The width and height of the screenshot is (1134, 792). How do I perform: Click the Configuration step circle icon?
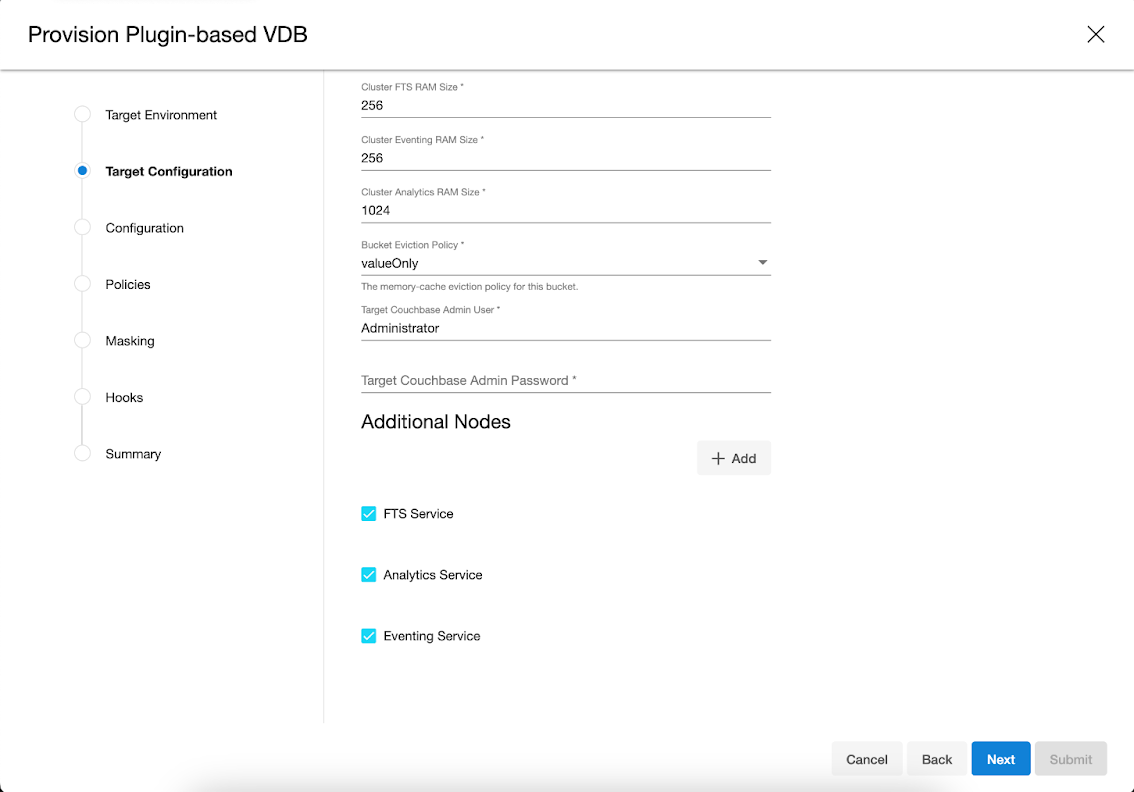pyautogui.click(x=83, y=228)
